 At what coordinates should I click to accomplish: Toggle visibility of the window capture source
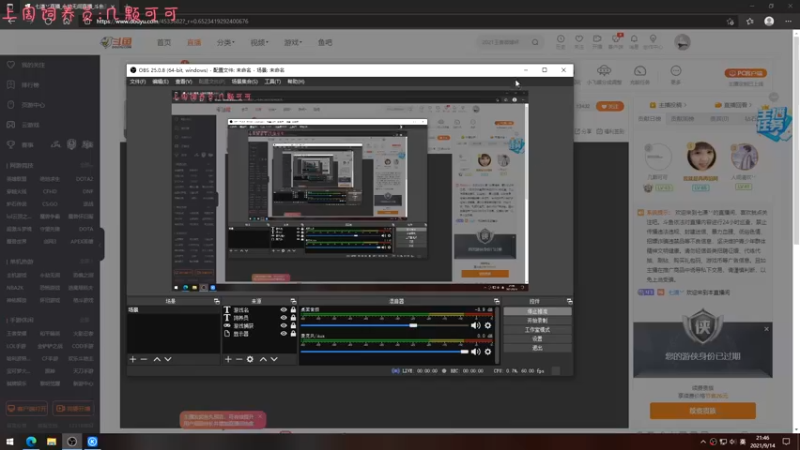tap(284, 326)
